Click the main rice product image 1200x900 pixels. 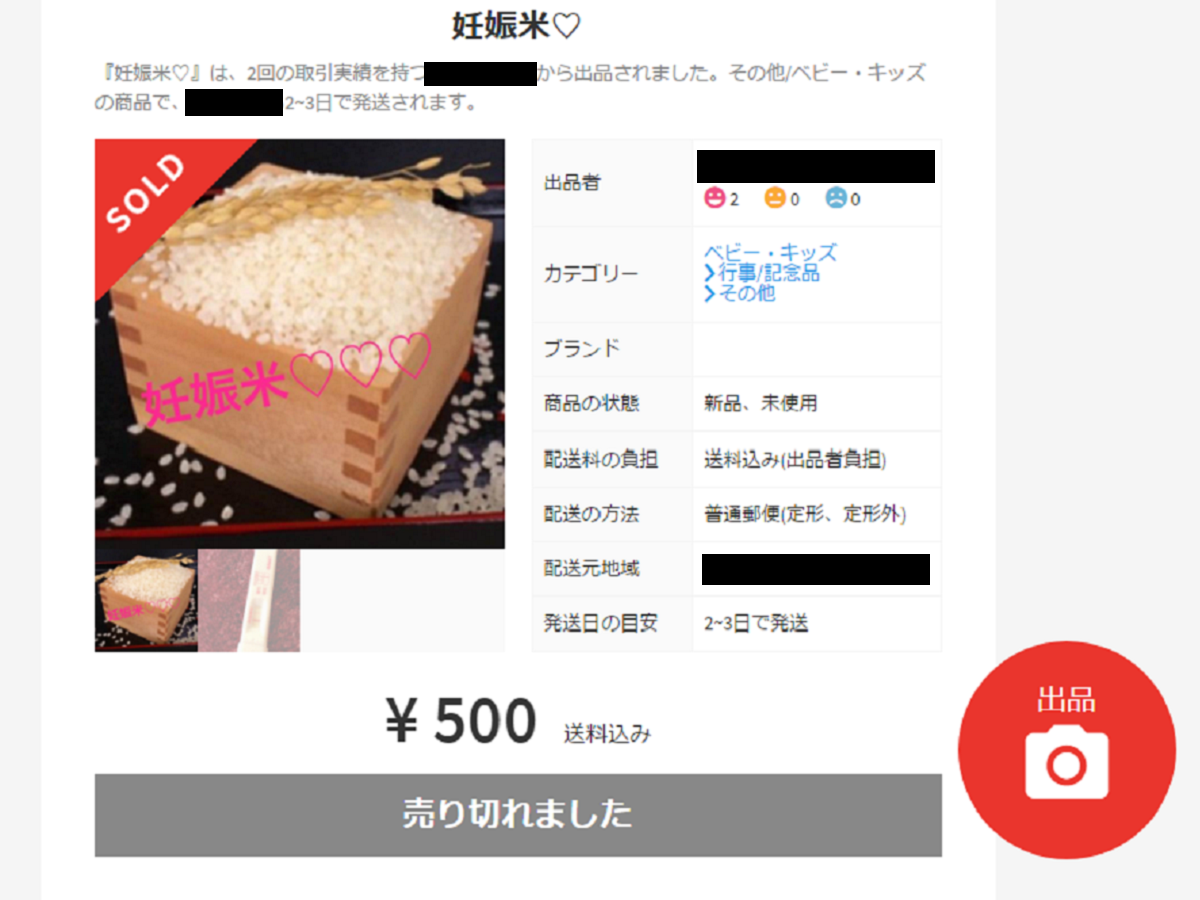(x=300, y=344)
